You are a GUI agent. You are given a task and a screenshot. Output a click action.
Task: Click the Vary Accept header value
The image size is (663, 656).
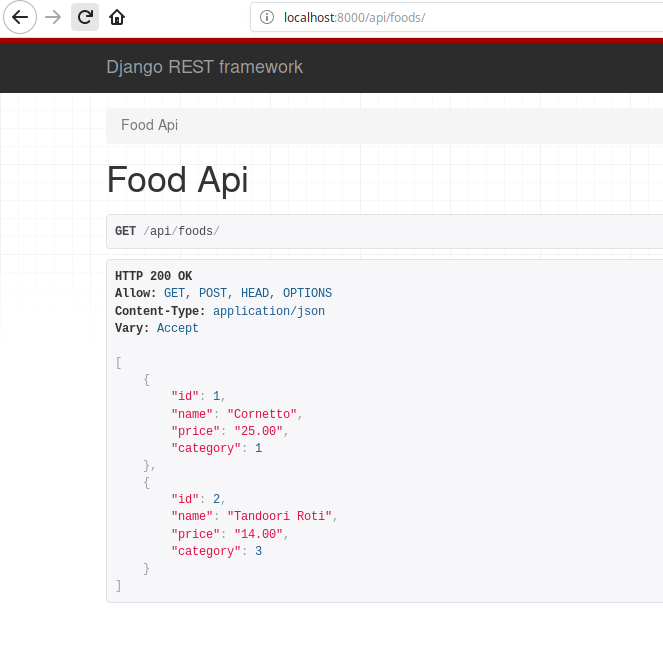(x=178, y=328)
